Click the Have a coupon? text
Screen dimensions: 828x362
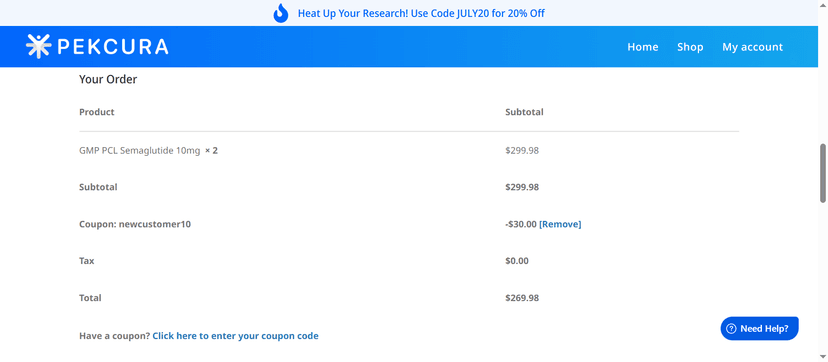(x=115, y=336)
